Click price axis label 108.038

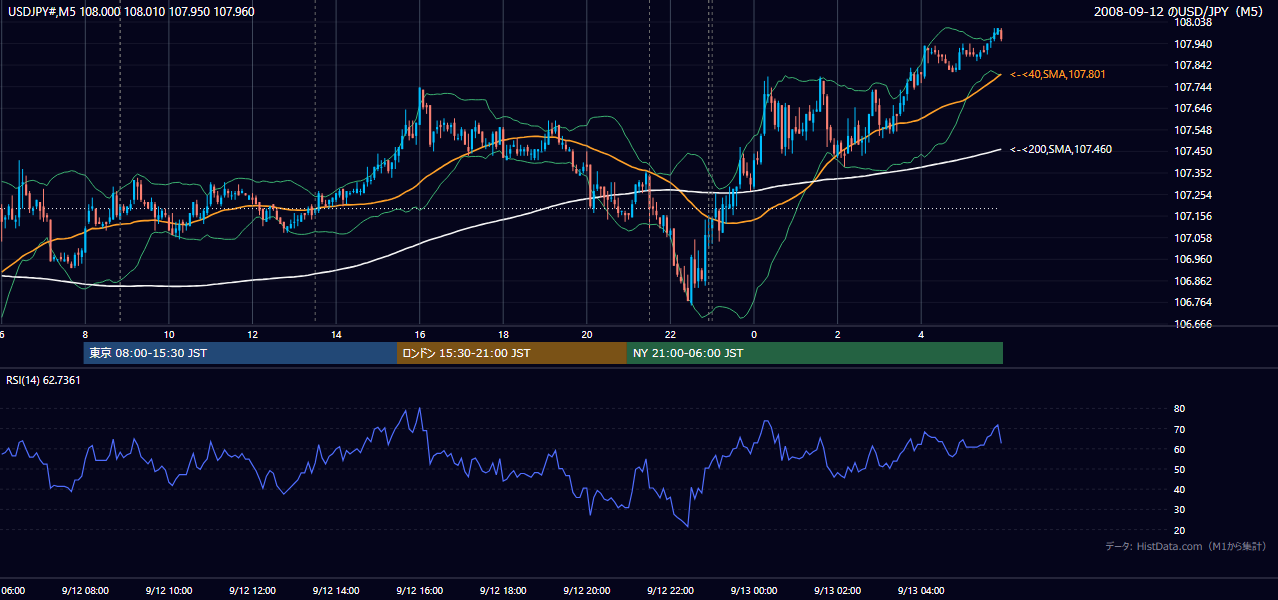pos(1194,21)
